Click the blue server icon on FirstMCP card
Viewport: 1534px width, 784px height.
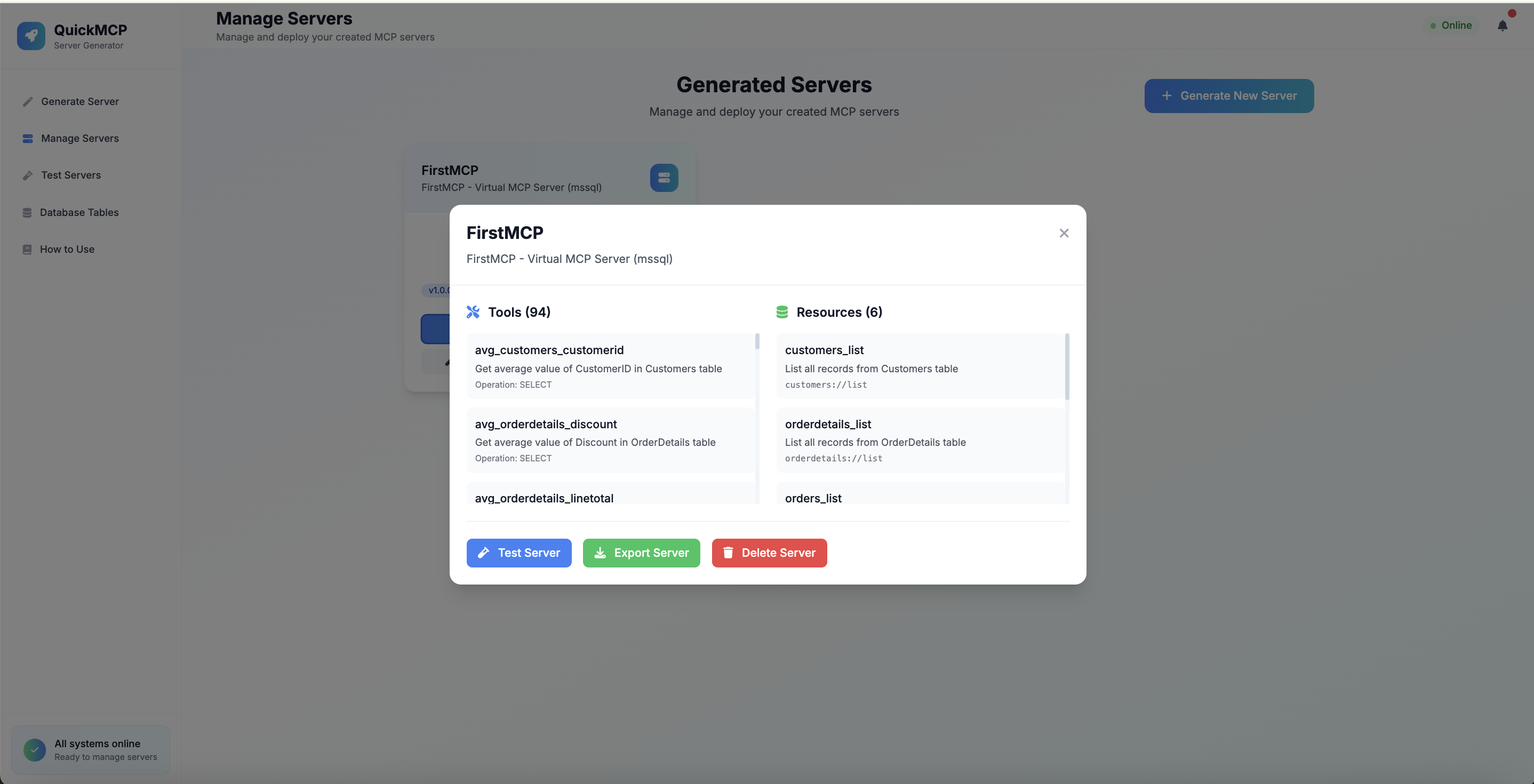tap(664, 178)
